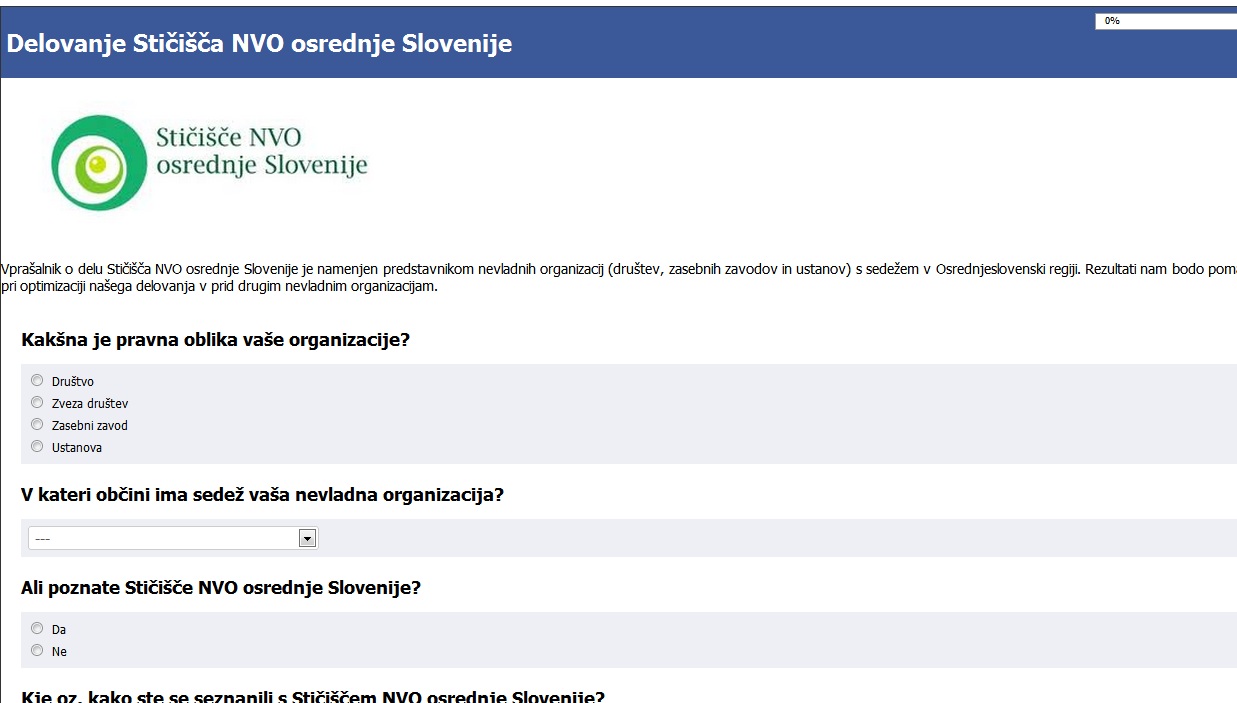Image resolution: width=1237 pixels, height=703 pixels.
Task: Choose the Zveza društev option
Action: tap(37, 402)
